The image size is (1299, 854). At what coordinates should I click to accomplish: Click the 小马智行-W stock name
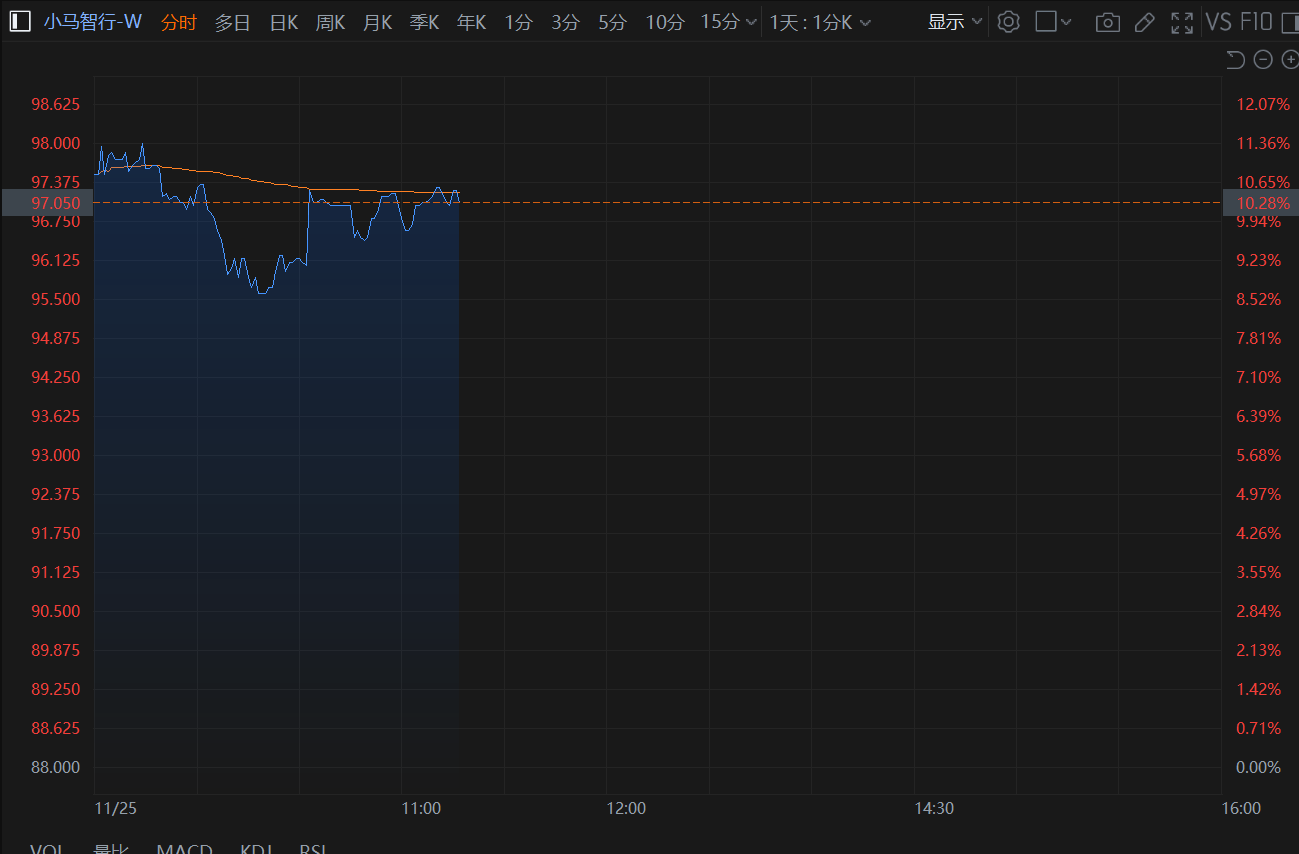[x=93, y=22]
